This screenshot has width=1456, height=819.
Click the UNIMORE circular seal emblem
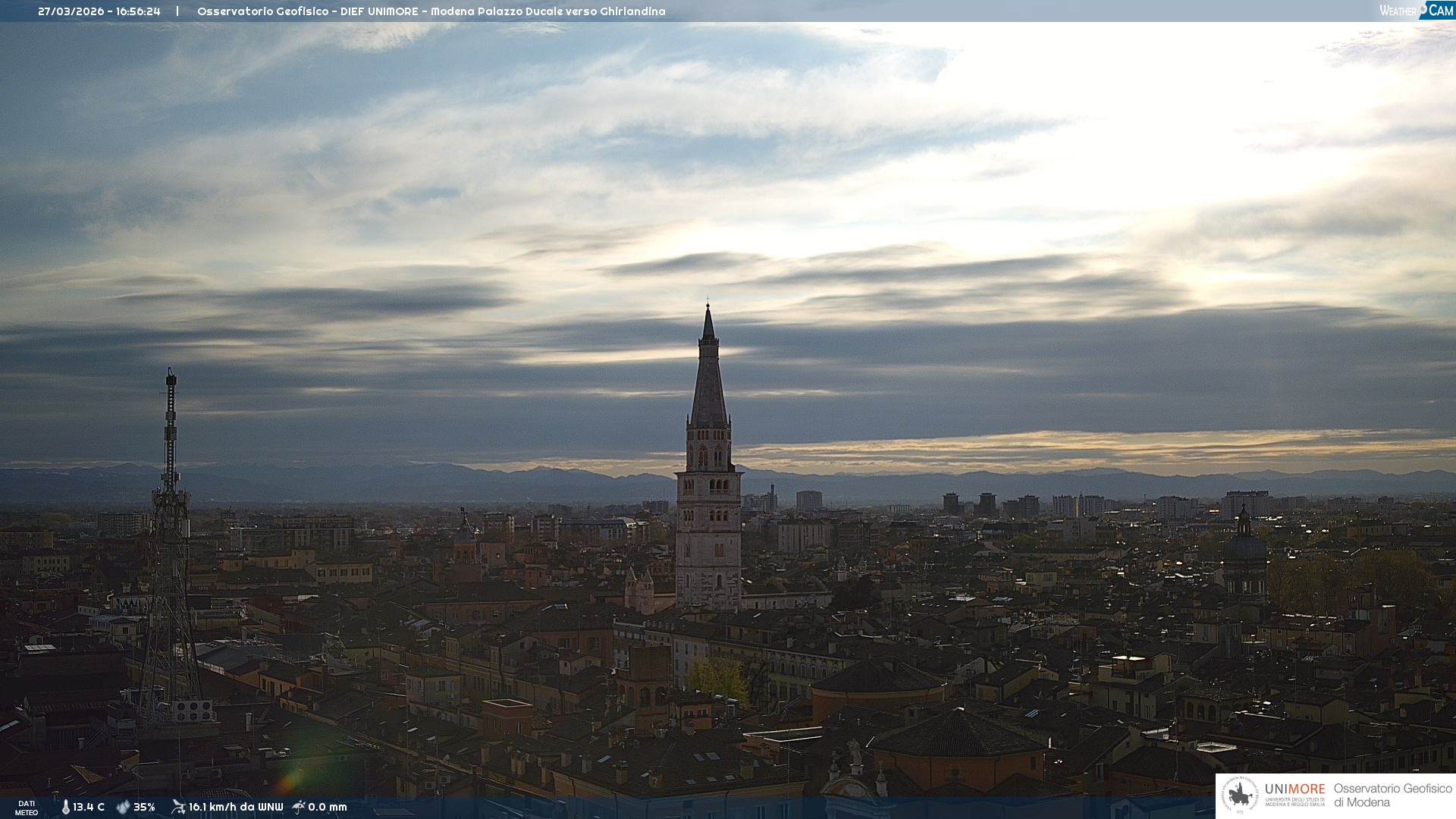[1240, 795]
